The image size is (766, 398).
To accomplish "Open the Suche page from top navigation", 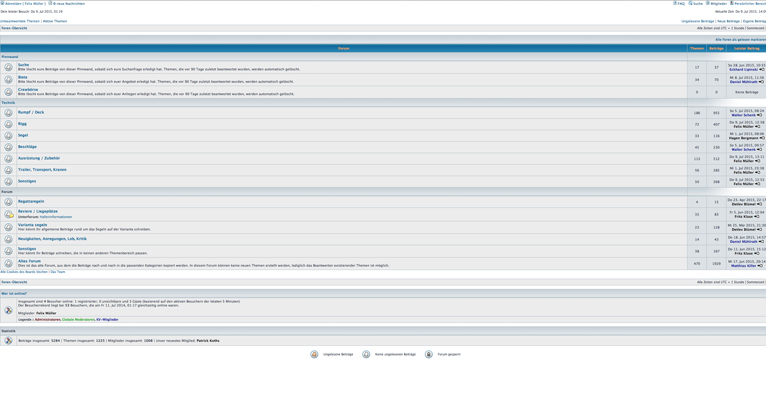I will pyautogui.click(x=698, y=4).
